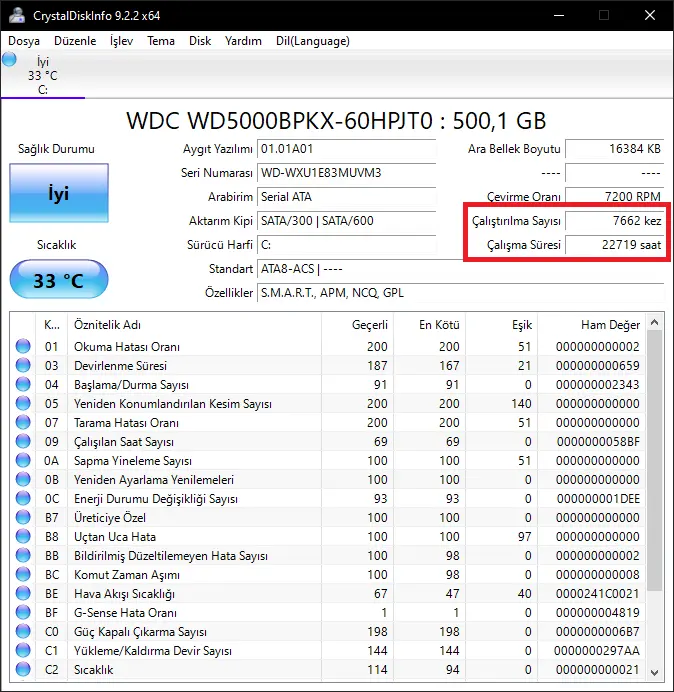Click the blue drive status orb in disk tab

click(9, 60)
